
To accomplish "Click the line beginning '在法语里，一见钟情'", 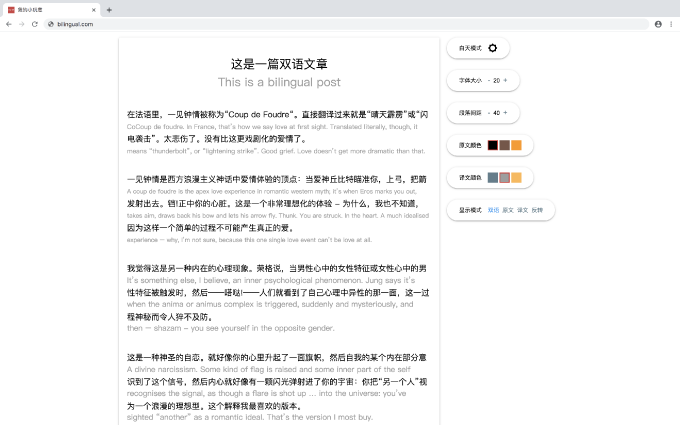I will 278,114.
